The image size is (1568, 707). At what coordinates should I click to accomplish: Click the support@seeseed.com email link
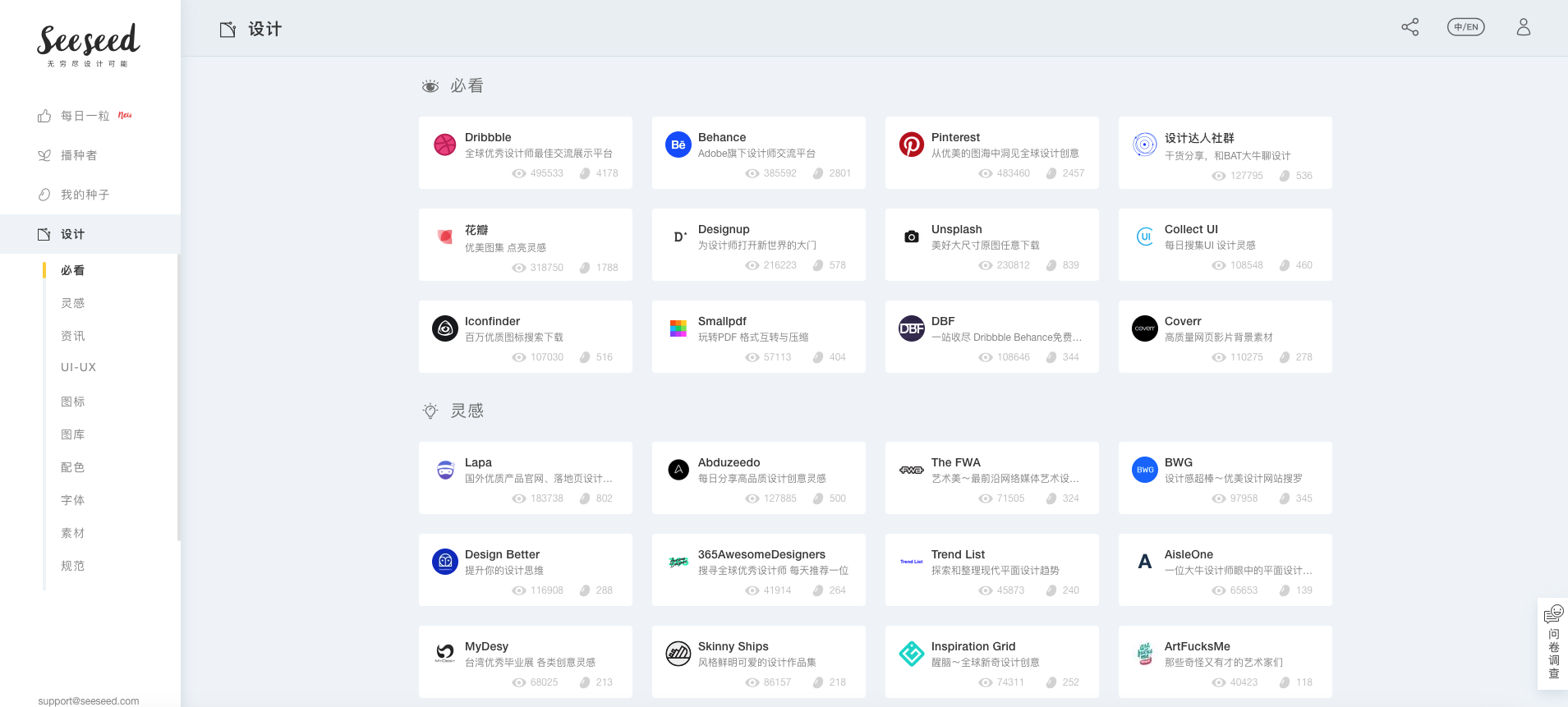point(89,700)
